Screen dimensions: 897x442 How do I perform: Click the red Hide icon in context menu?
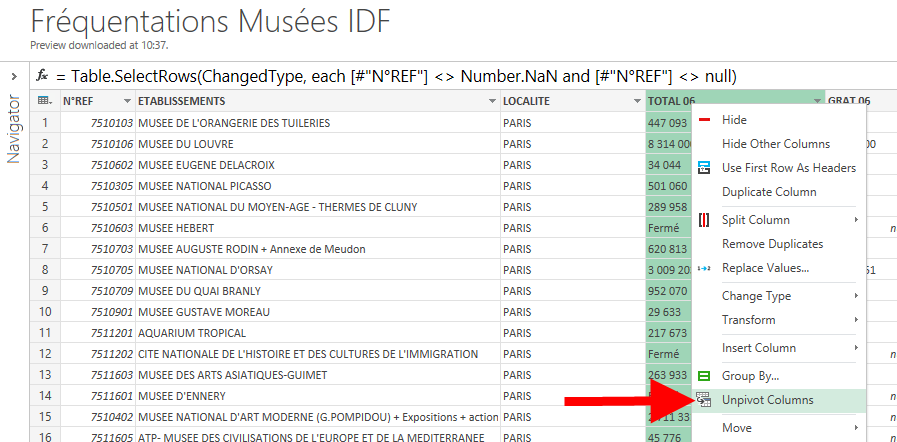coord(704,120)
